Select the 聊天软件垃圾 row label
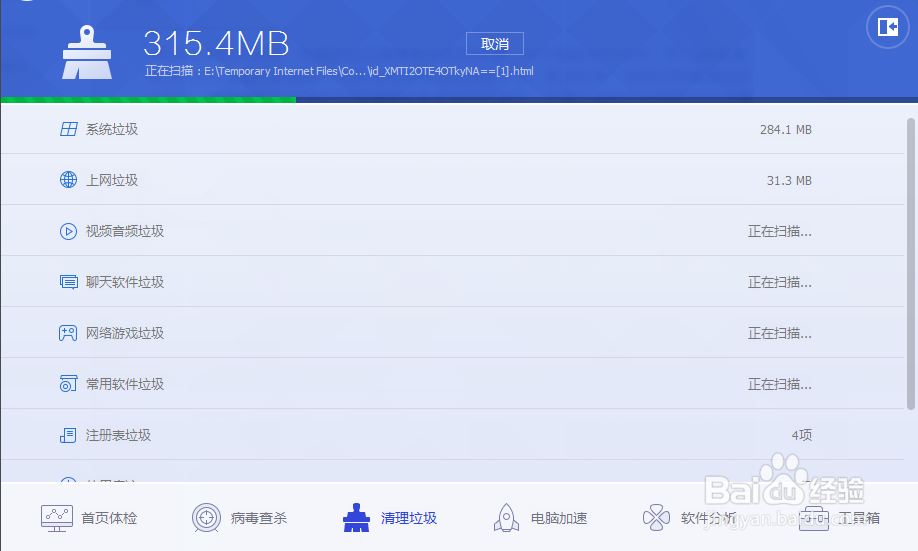 click(125, 282)
